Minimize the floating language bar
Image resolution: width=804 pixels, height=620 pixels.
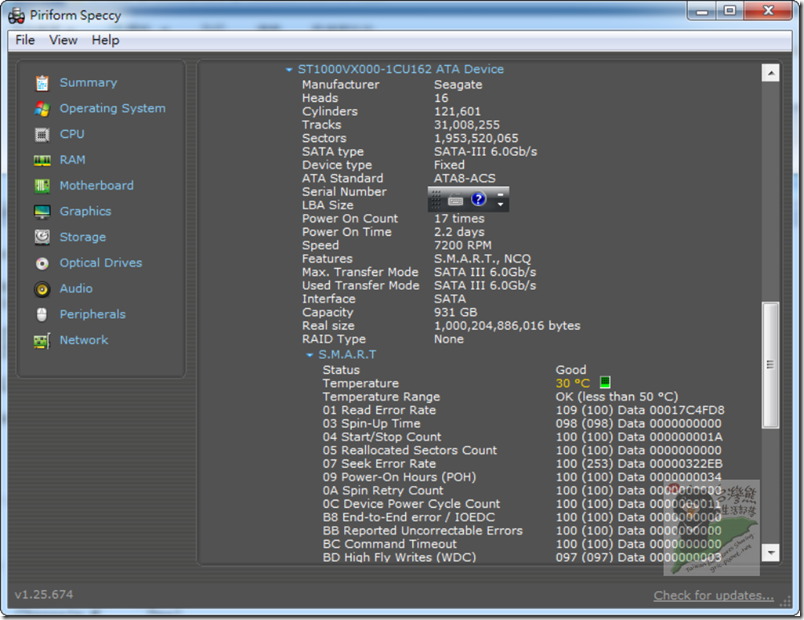click(500, 194)
